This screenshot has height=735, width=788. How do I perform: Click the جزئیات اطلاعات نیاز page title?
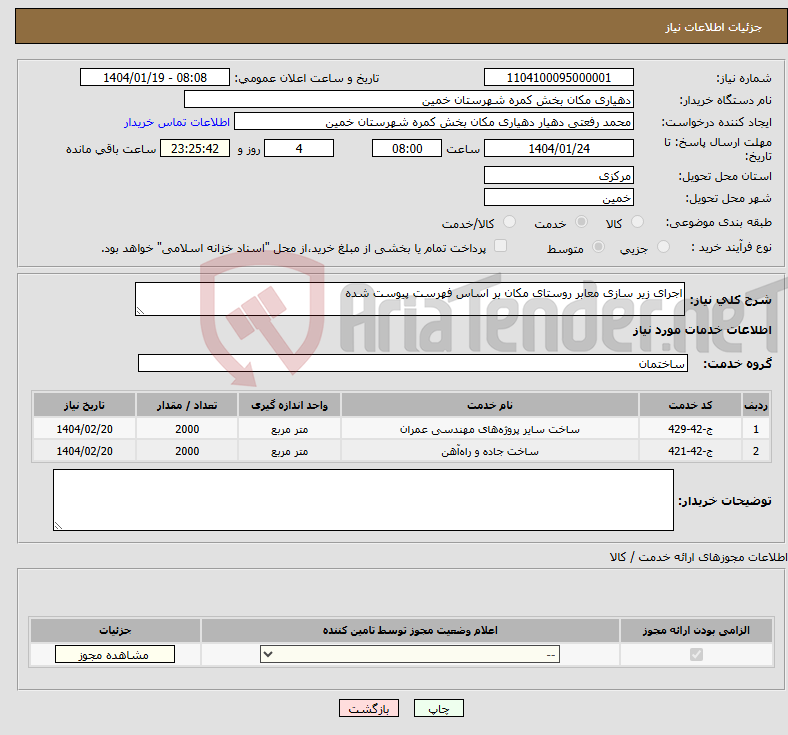(x=714, y=27)
